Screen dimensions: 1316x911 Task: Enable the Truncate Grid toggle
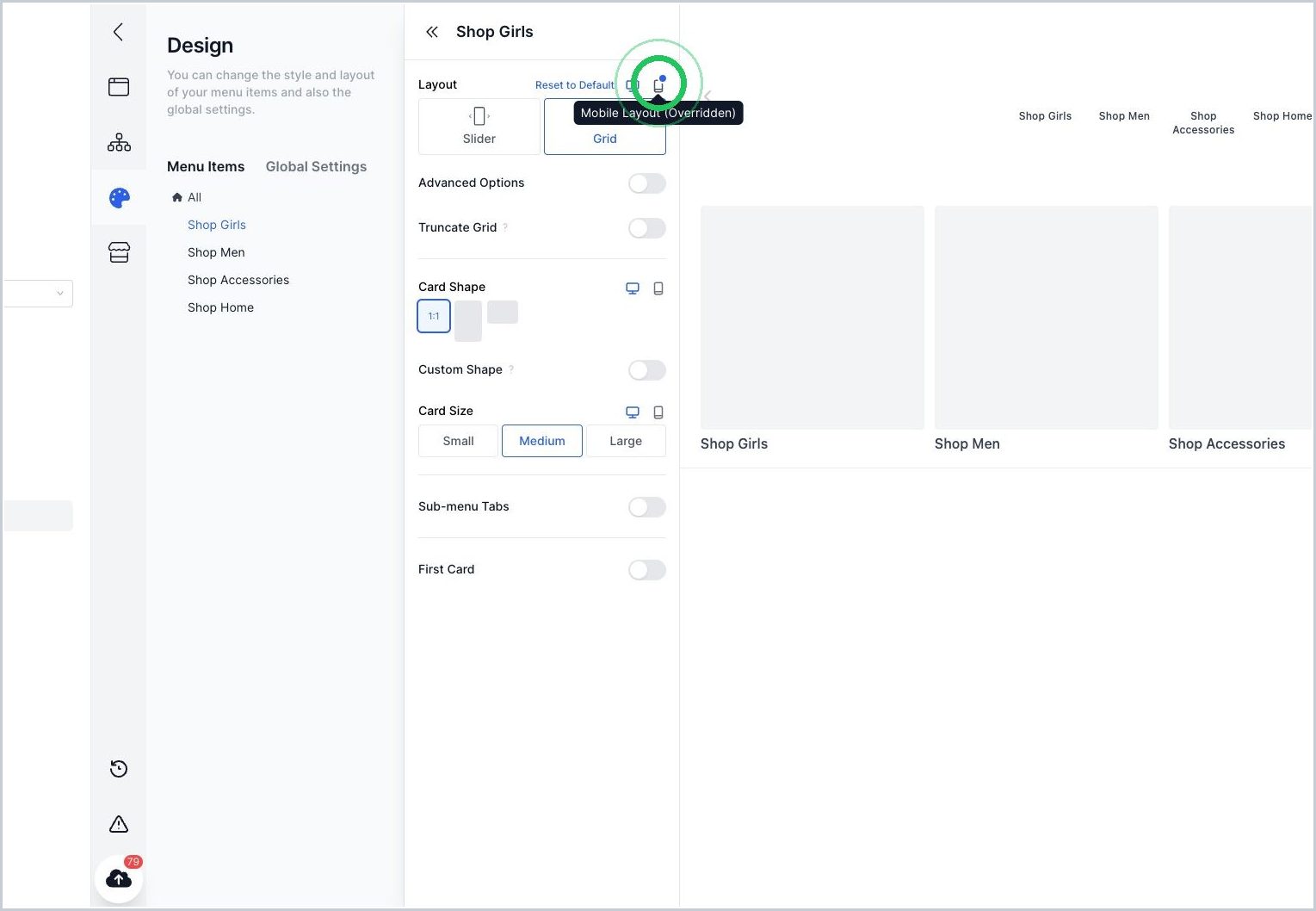[x=647, y=228]
